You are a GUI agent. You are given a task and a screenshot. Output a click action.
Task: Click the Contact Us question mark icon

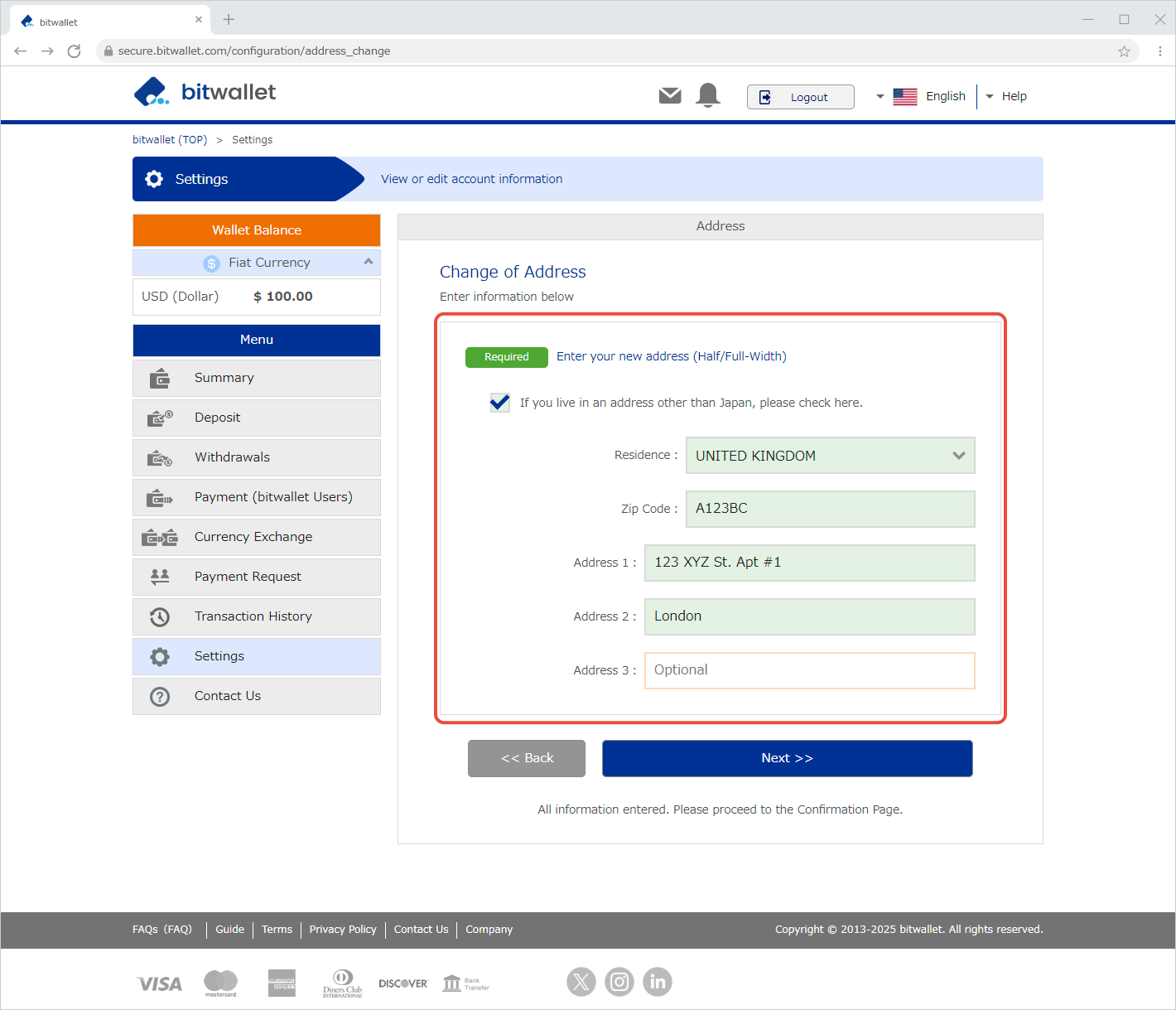160,697
